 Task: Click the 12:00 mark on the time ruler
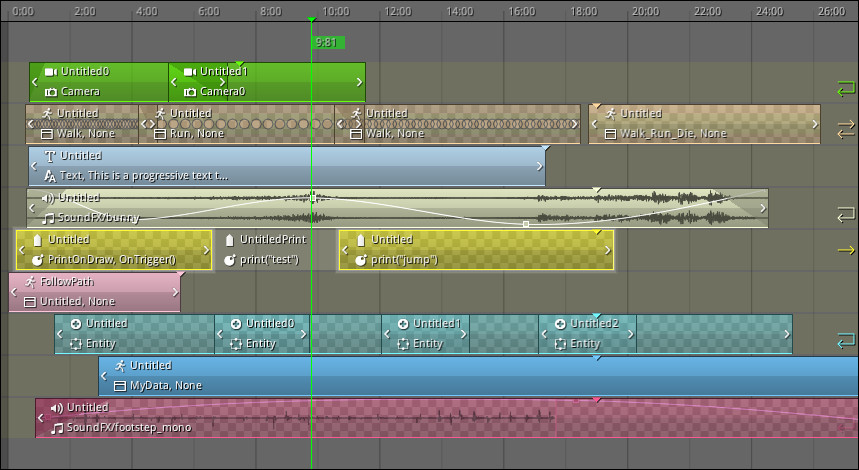point(398,11)
